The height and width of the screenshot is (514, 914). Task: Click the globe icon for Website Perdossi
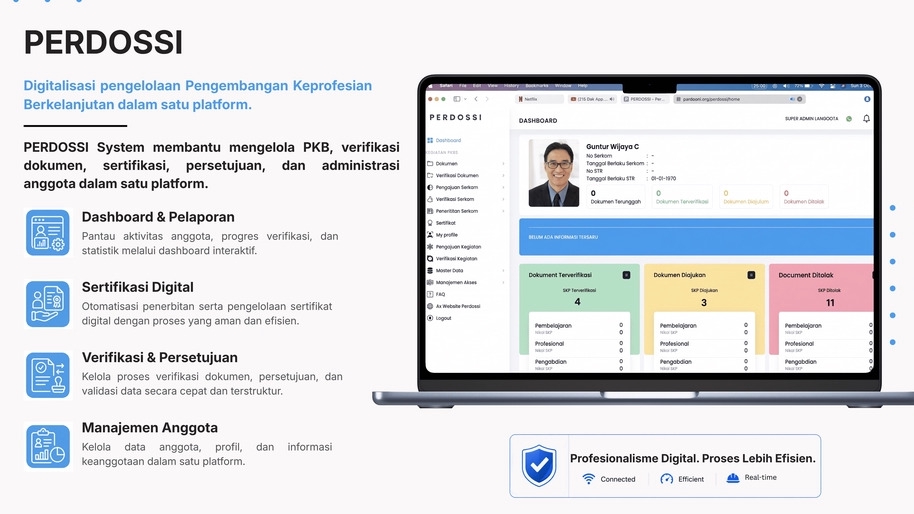(x=430, y=306)
